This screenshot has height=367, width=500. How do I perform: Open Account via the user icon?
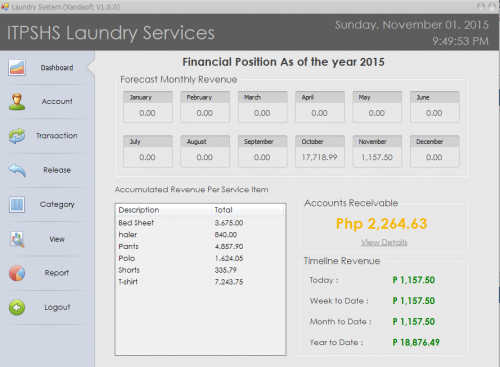17,102
